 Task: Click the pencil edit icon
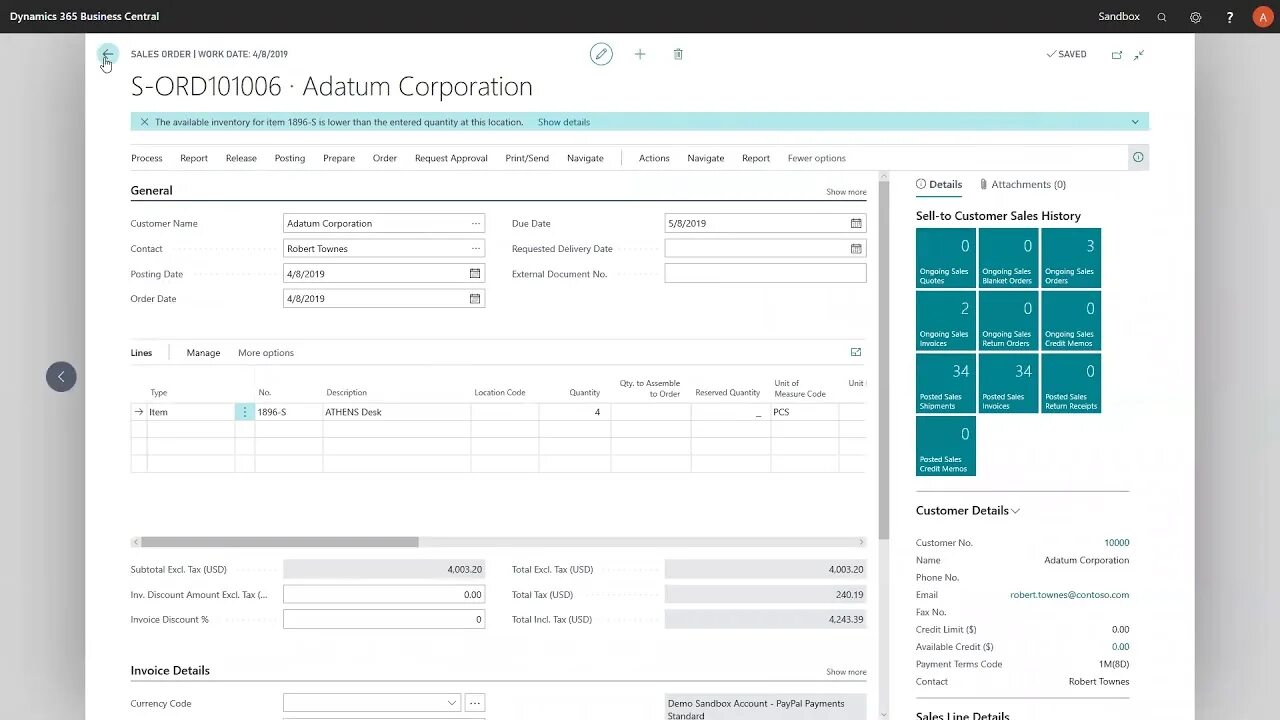601,54
